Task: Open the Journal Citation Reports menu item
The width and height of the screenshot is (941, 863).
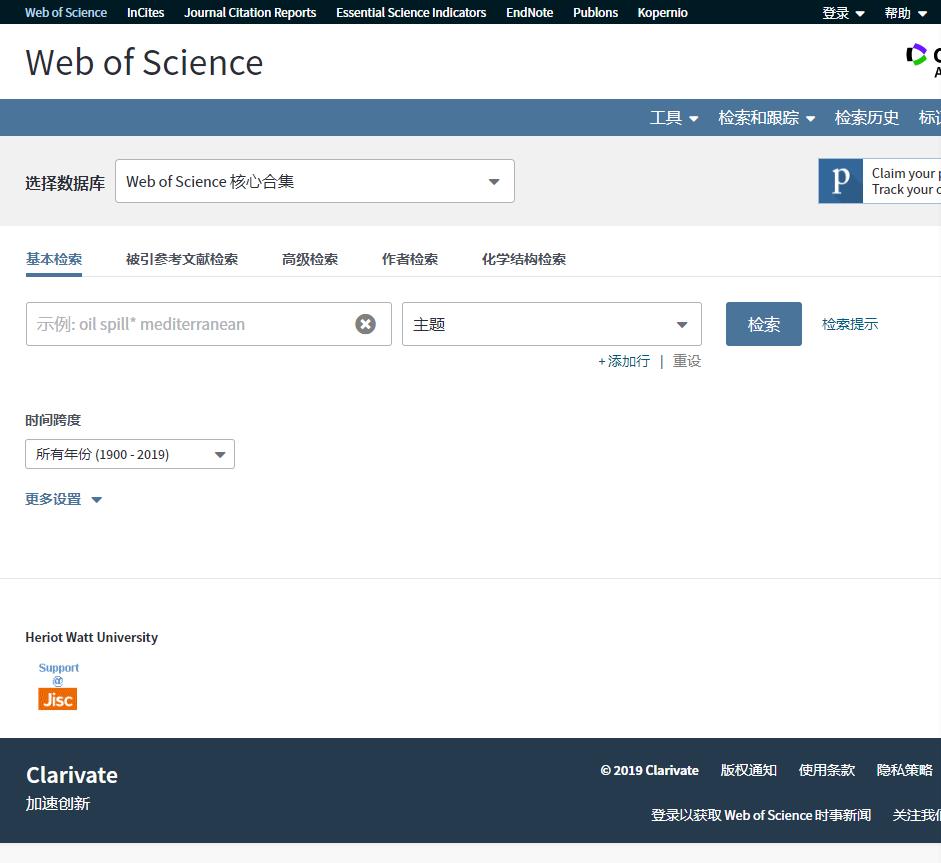Action: coord(250,12)
